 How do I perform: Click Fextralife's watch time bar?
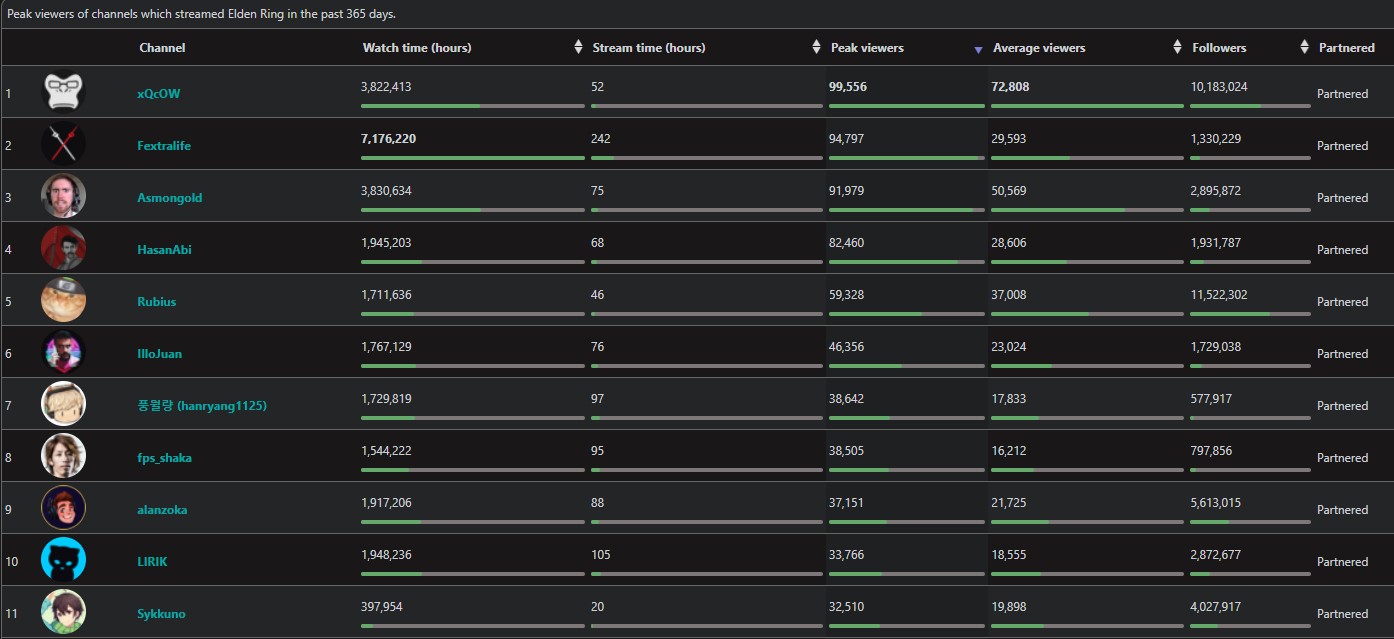473,158
